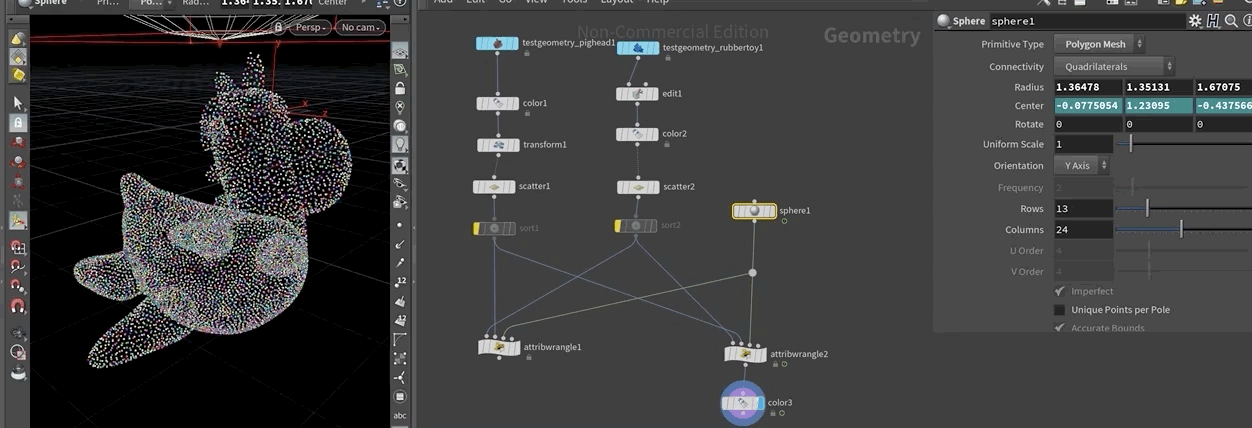Click the sphere1 node name field
Image resolution: width=1252 pixels, height=428 pixels.
pyautogui.click(x=1086, y=21)
